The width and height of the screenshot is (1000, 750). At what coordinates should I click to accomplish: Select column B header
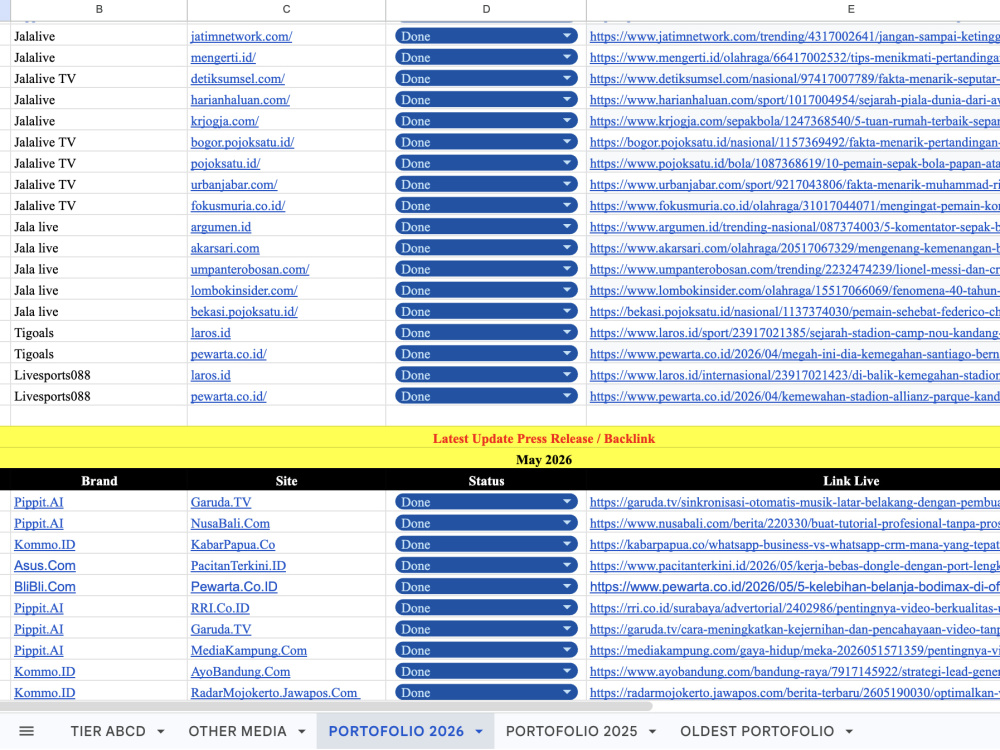point(99,9)
